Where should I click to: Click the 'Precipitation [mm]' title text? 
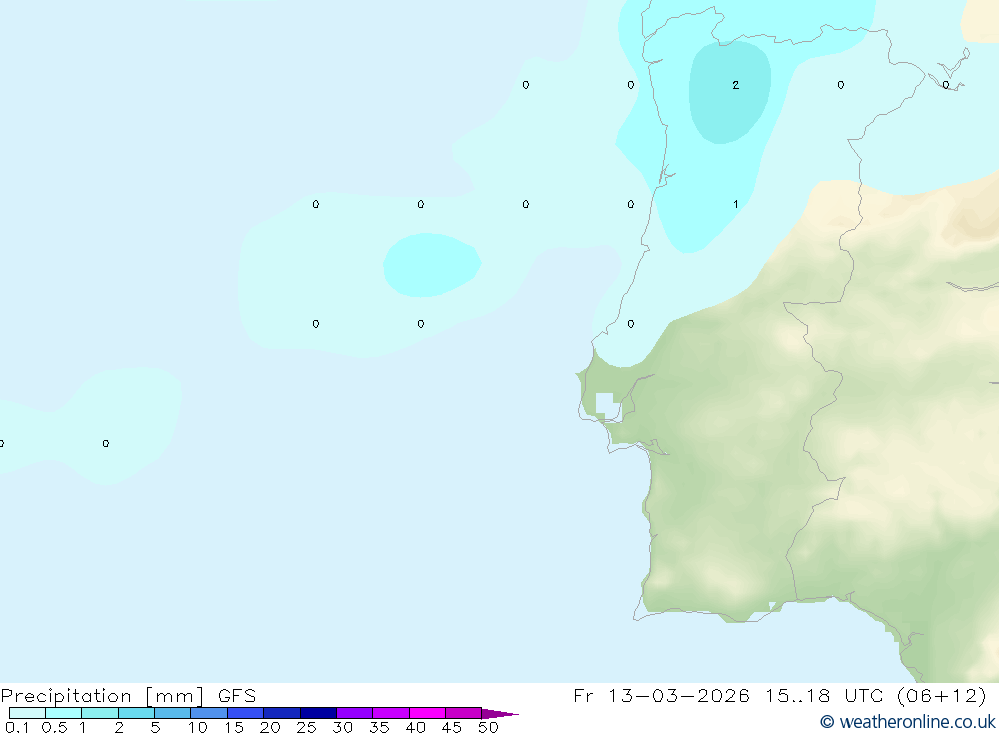pos(103,695)
